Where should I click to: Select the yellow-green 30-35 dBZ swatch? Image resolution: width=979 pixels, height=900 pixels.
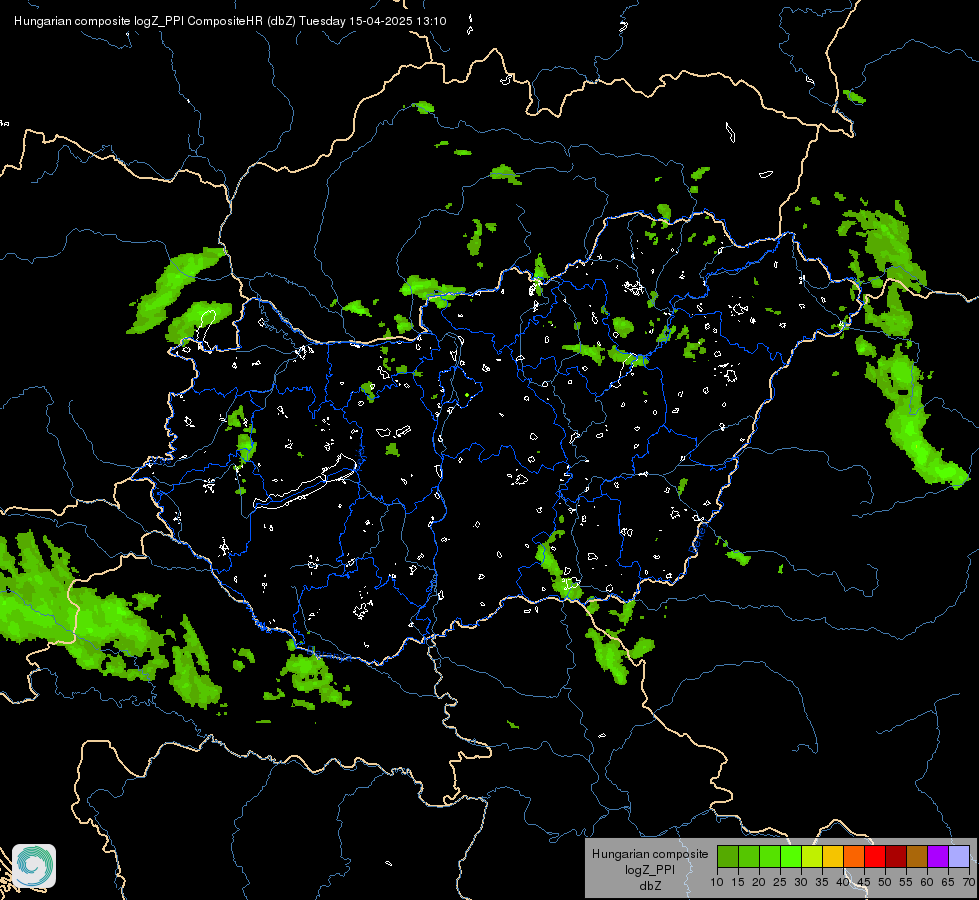pyautogui.click(x=812, y=856)
